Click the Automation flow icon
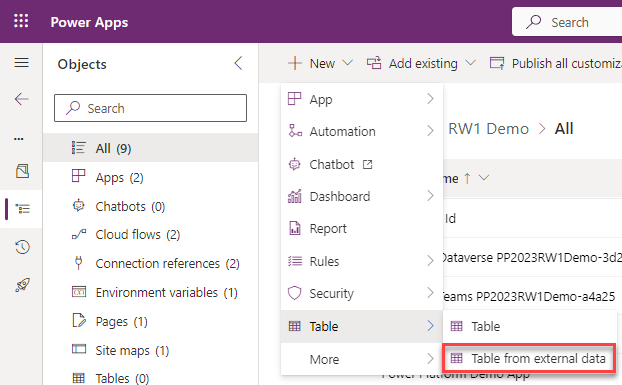The width and height of the screenshot is (622, 385). (295, 130)
